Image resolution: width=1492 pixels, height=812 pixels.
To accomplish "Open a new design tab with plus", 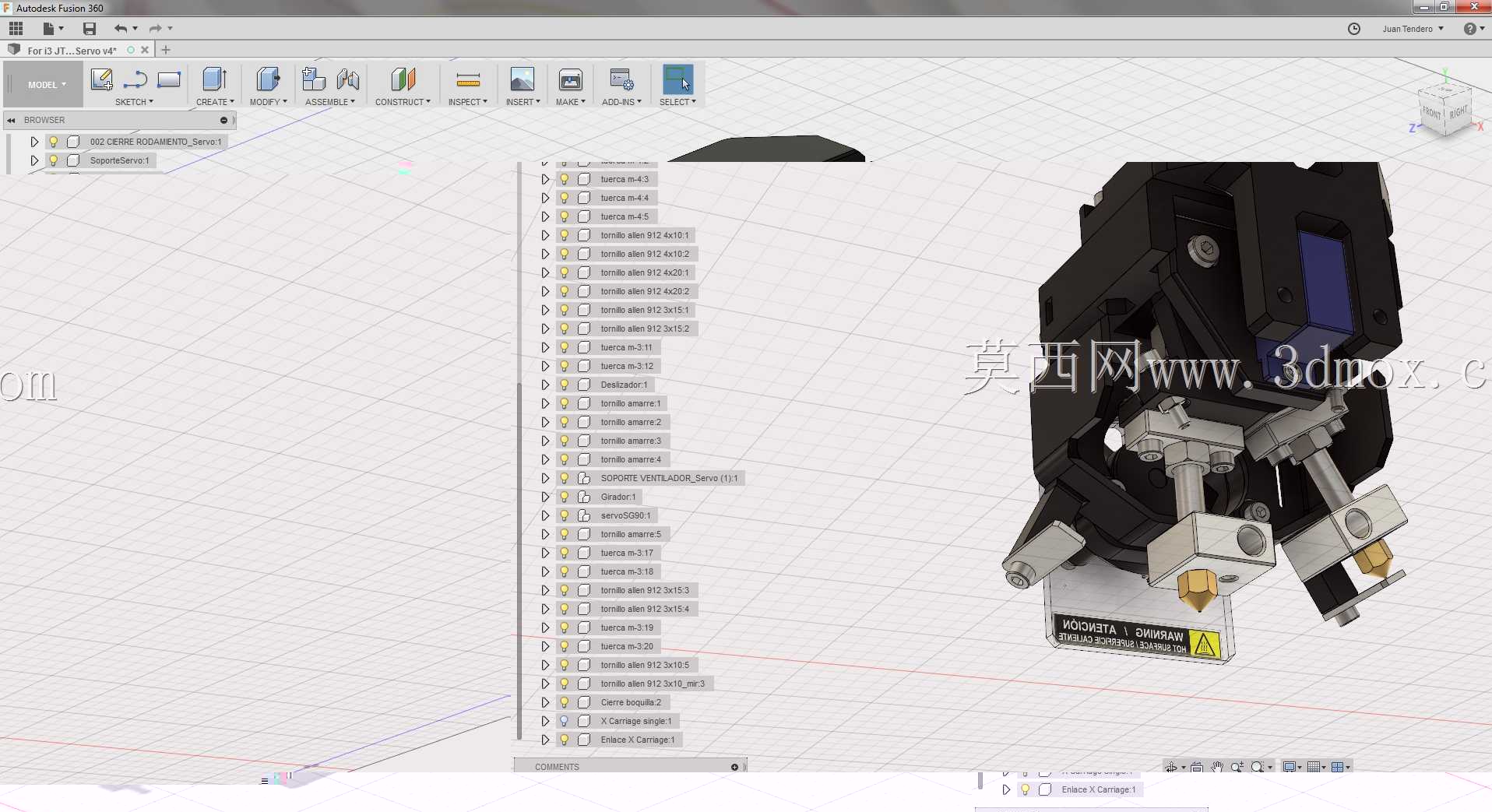I will click(x=166, y=50).
